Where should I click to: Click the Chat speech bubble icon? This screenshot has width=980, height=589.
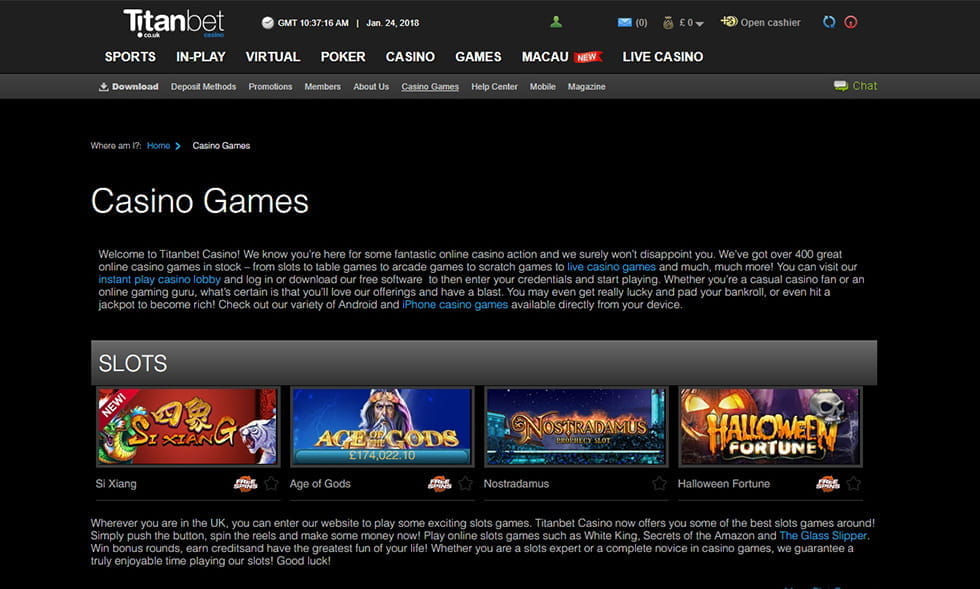[x=841, y=86]
